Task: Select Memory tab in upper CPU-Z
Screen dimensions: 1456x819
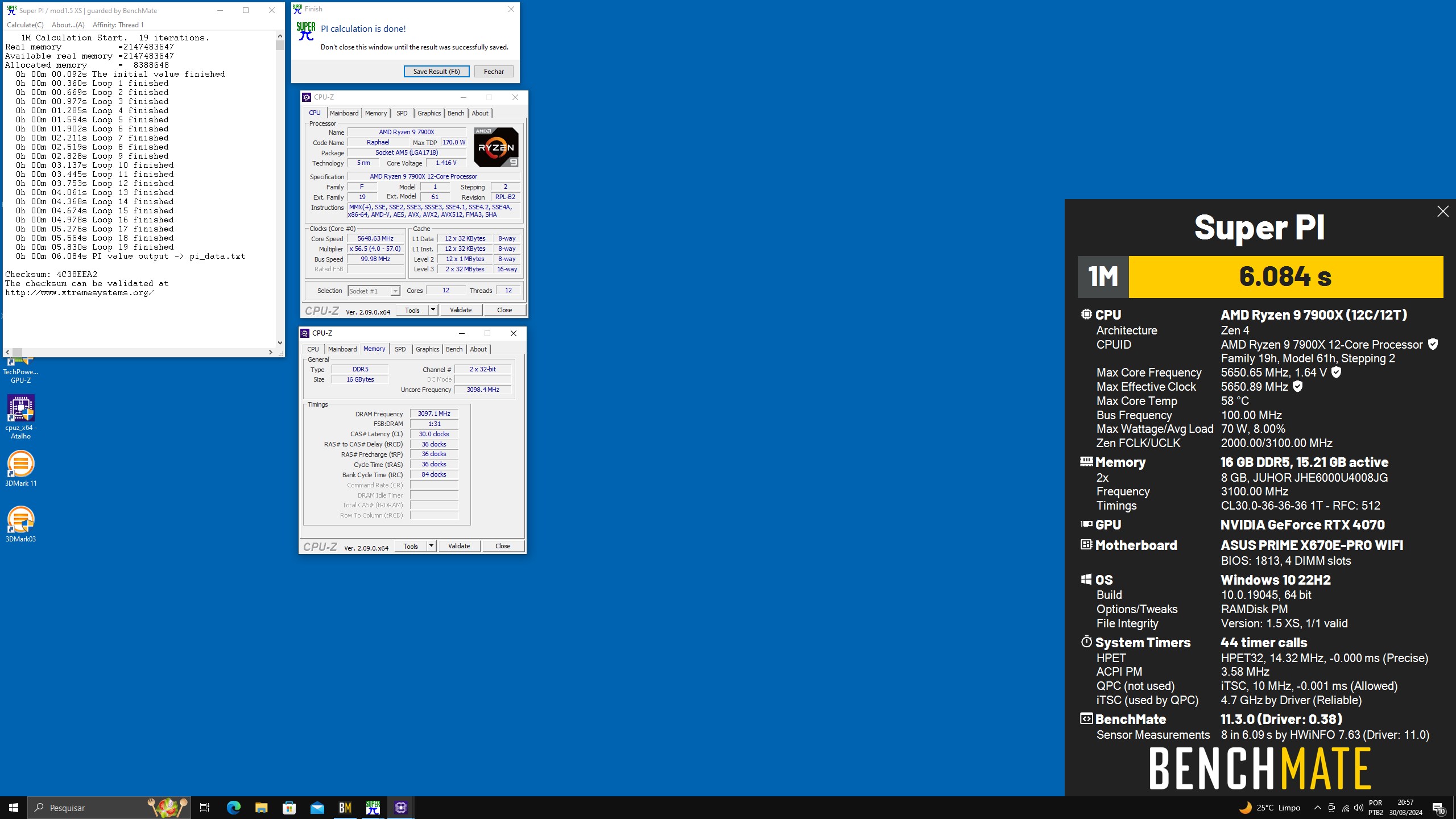Action: pyautogui.click(x=376, y=113)
